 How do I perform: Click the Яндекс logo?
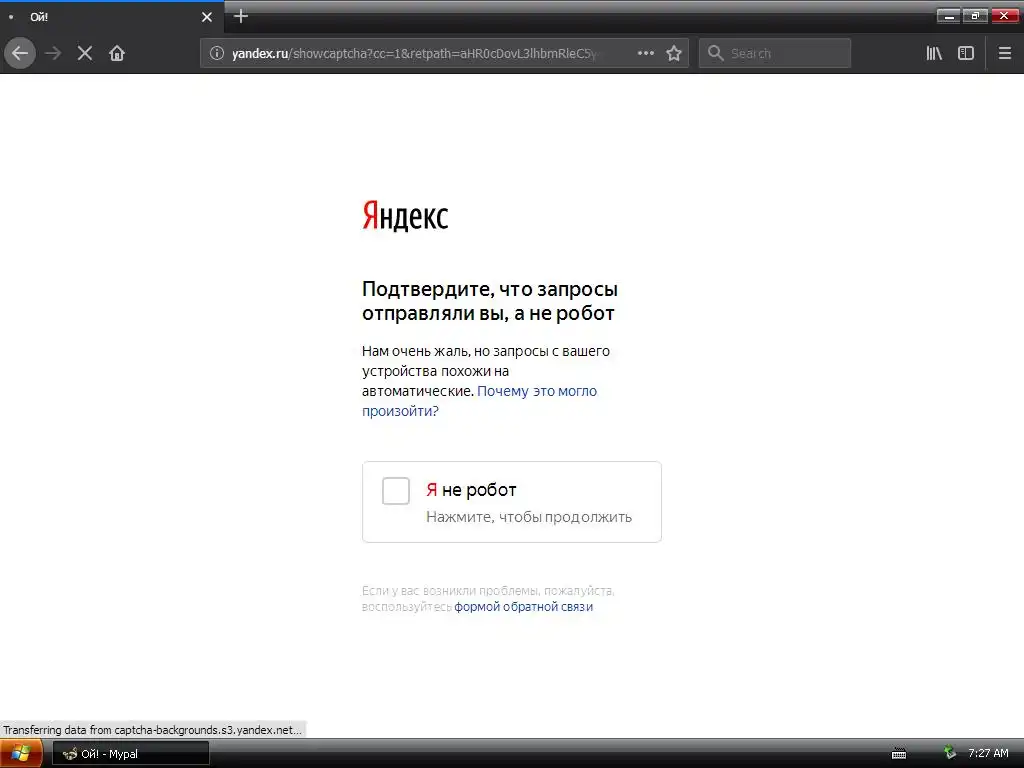coord(406,216)
